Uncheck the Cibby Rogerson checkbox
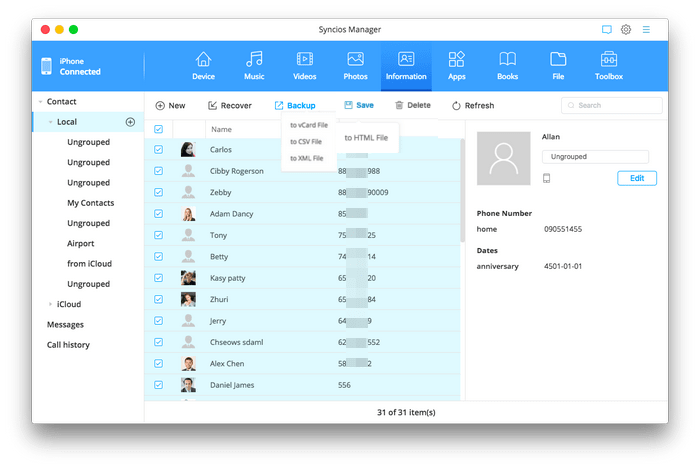The height and width of the screenshot is (469, 700). 158,171
